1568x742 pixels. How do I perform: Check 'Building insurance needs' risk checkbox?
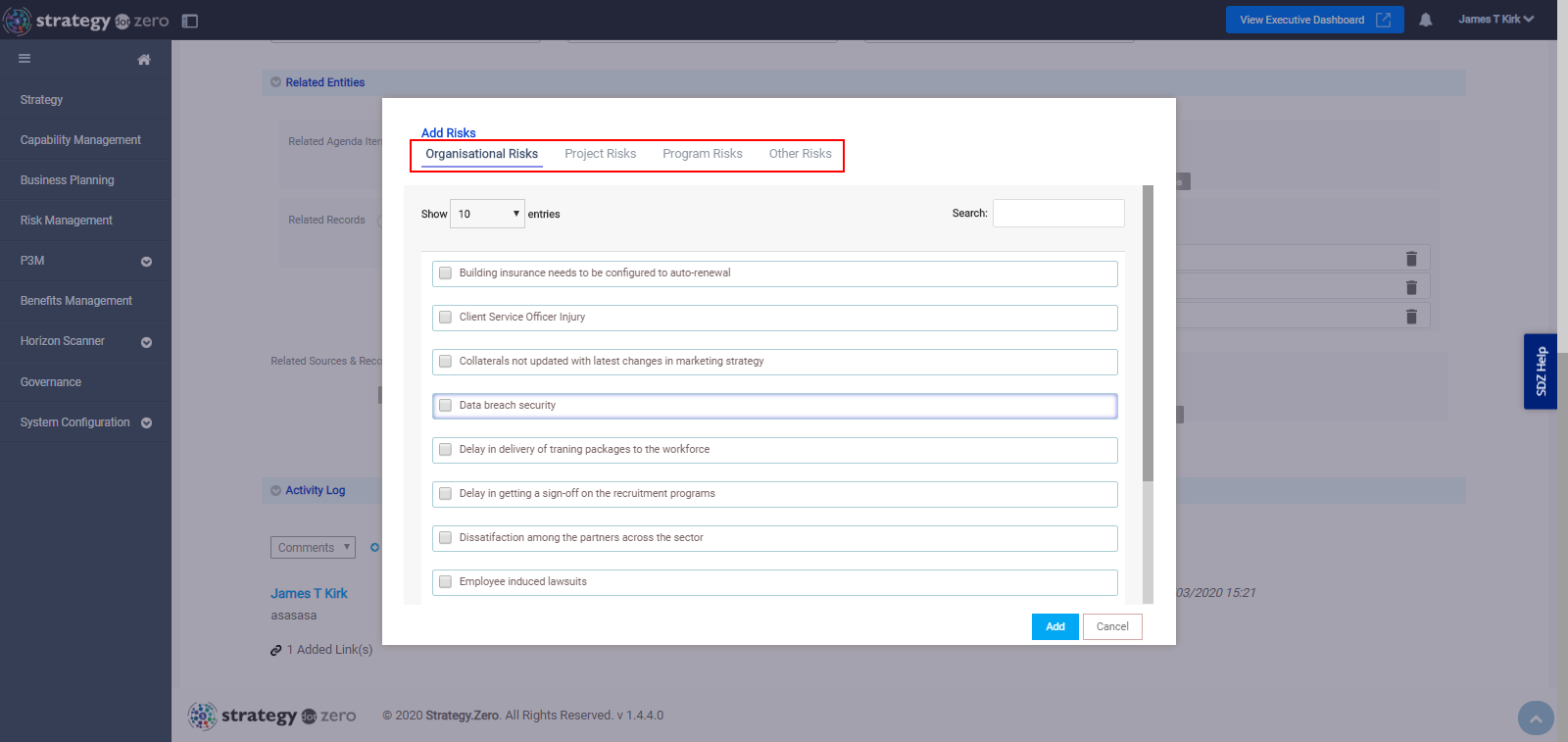pos(446,273)
